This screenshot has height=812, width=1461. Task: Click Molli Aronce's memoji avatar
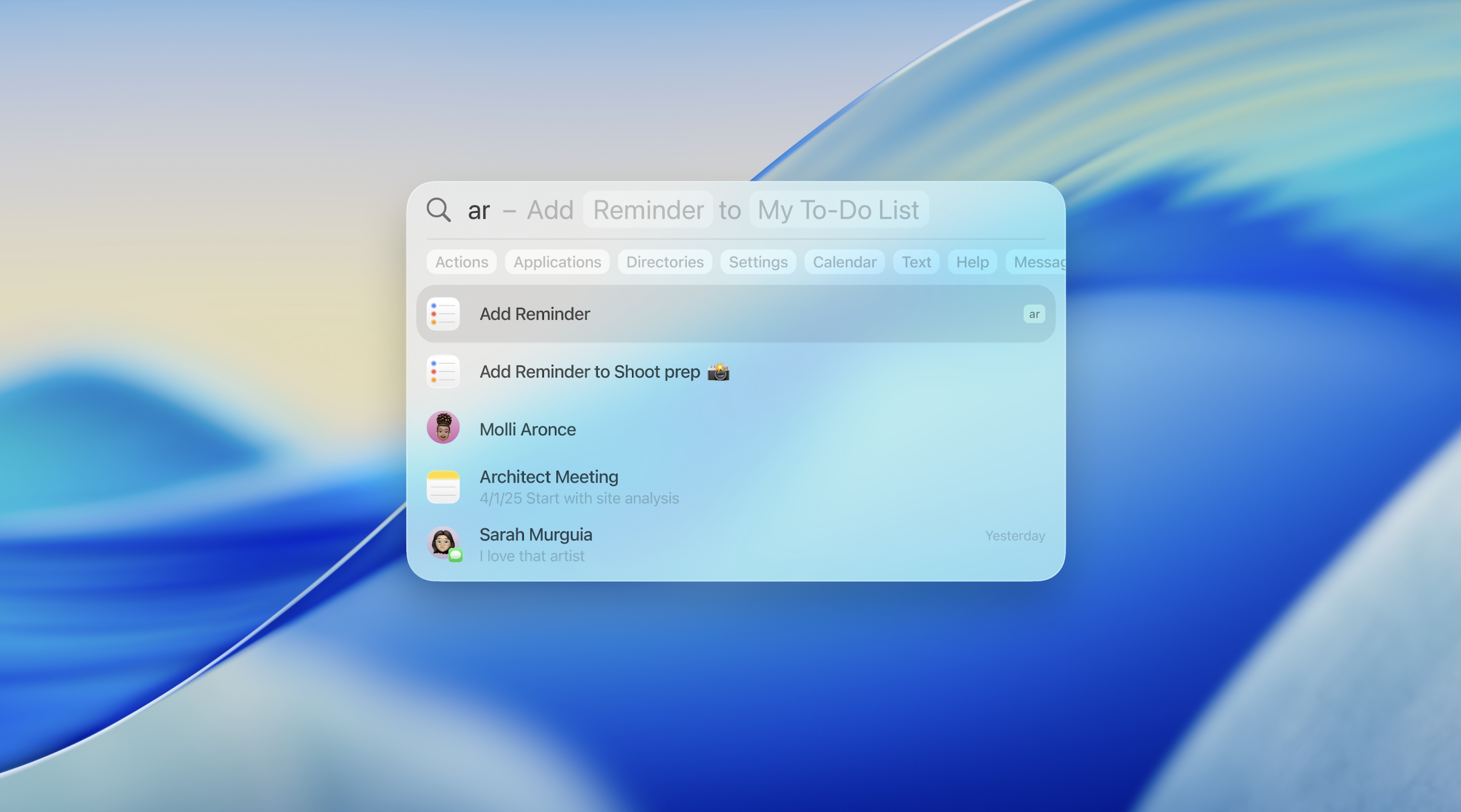pos(443,427)
